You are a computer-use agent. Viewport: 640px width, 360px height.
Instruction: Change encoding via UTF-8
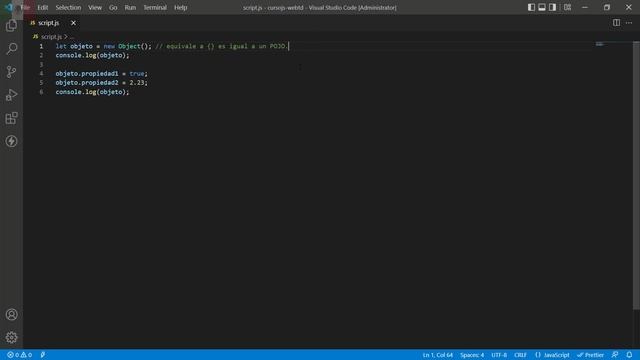[499, 355]
